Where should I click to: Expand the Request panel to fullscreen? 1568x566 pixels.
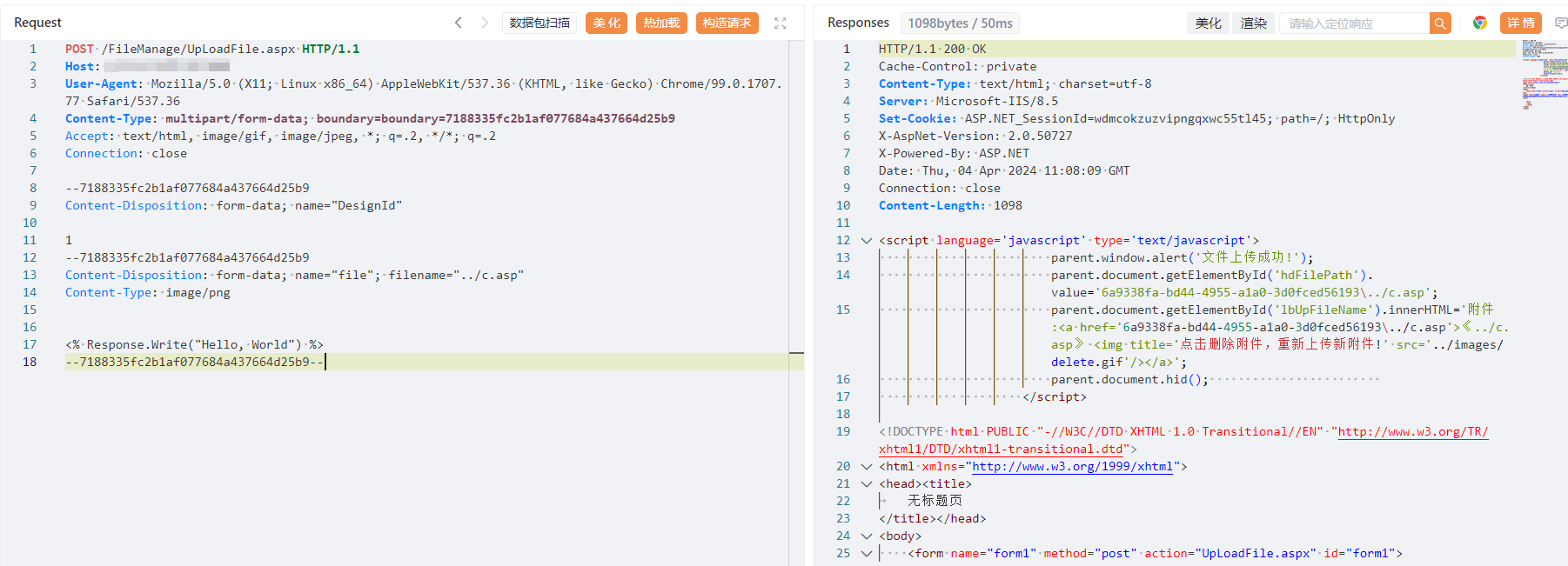tap(781, 23)
